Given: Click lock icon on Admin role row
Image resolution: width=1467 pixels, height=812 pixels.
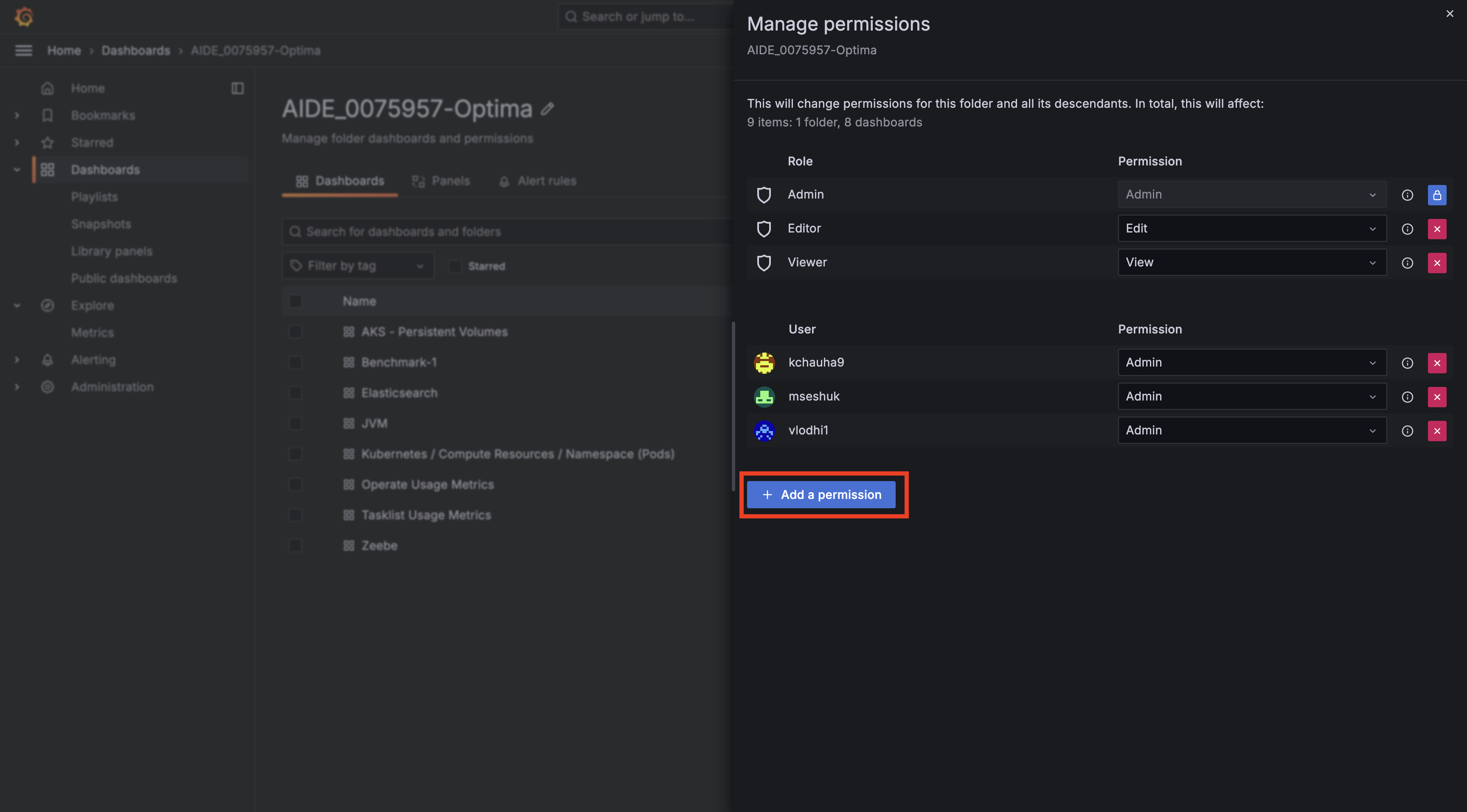Looking at the screenshot, I should click(1437, 195).
